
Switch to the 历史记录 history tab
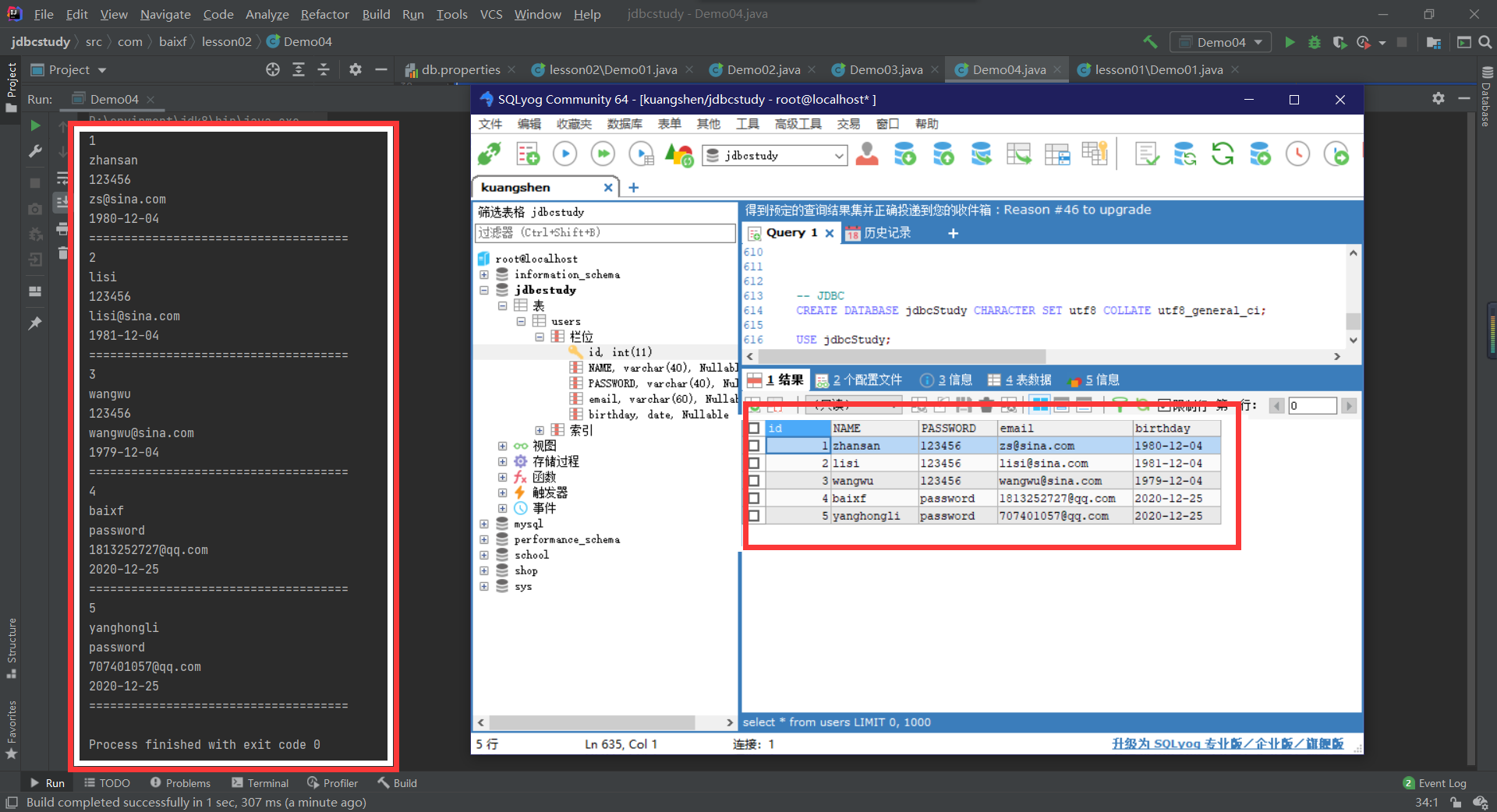[x=878, y=233]
